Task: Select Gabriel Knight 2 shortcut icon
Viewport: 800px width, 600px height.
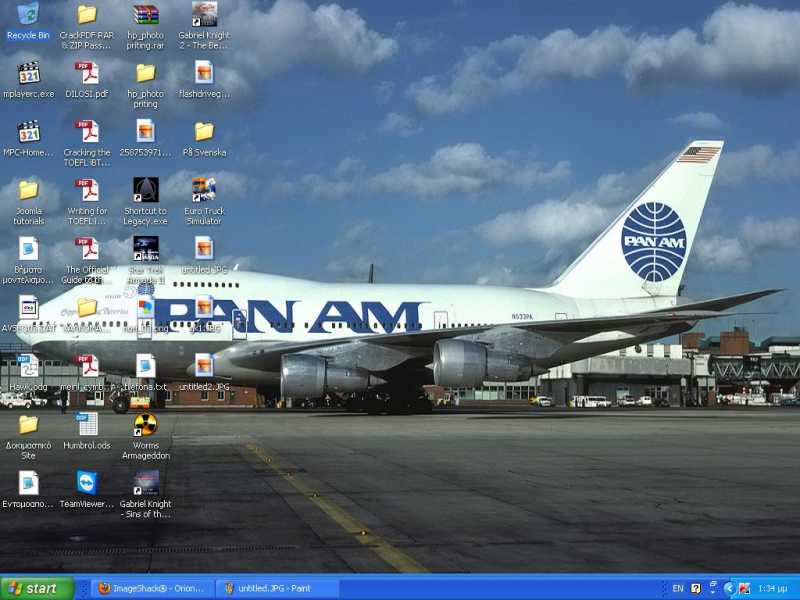Action: tap(204, 15)
